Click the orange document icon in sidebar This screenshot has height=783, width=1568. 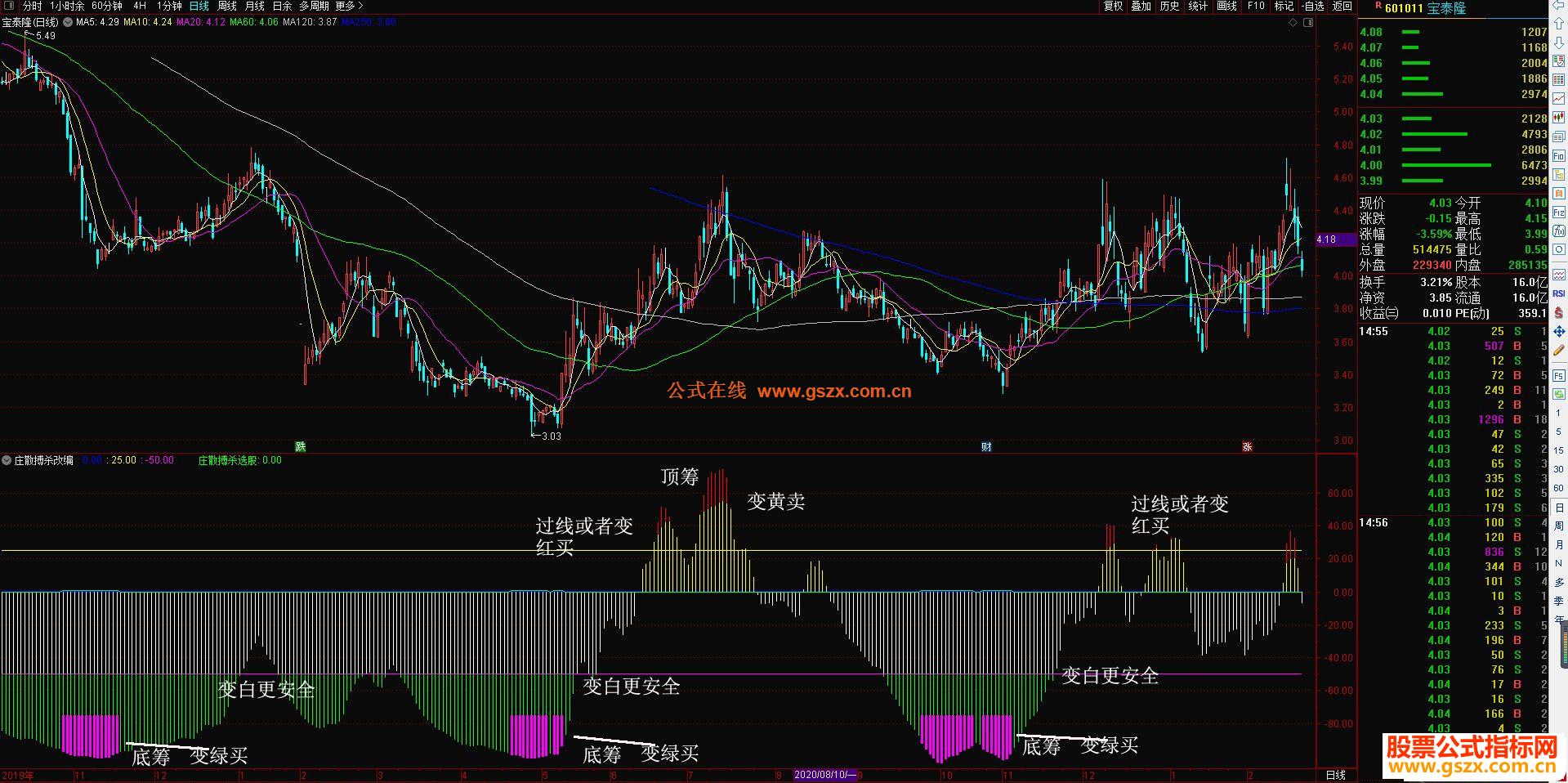1559,192
